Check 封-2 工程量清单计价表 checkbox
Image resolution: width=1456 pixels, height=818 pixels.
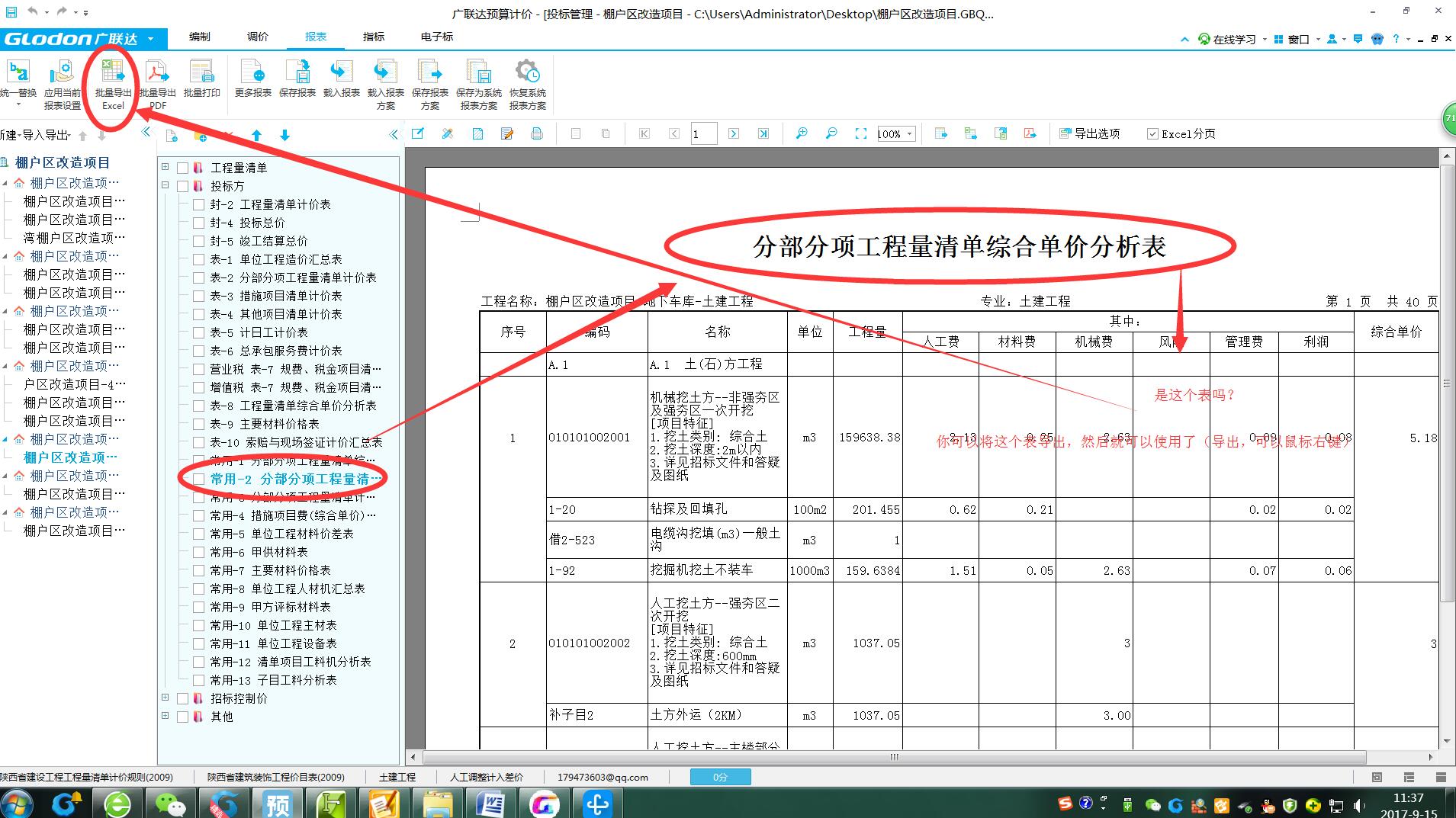coord(198,204)
